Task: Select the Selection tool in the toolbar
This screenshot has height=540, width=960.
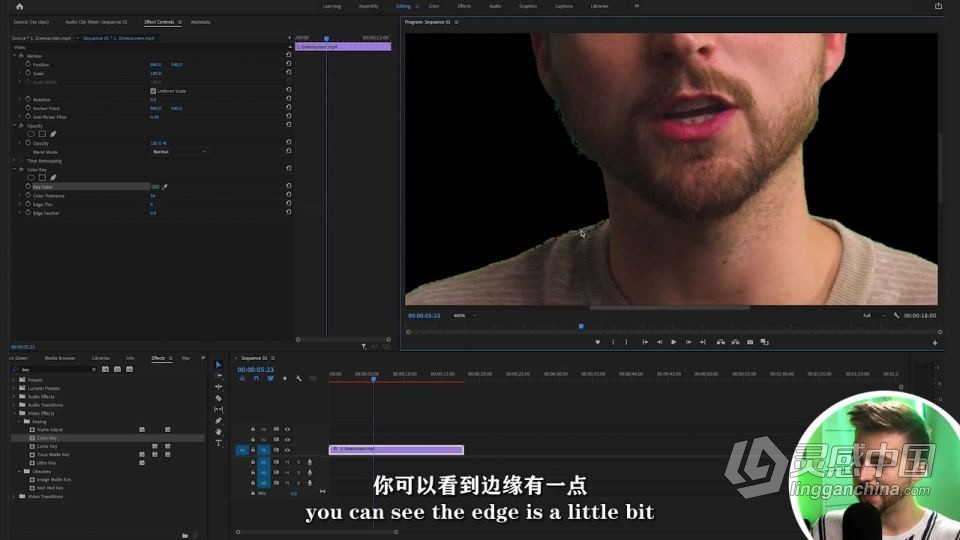Action: pyautogui.click(x=219, y=365)
